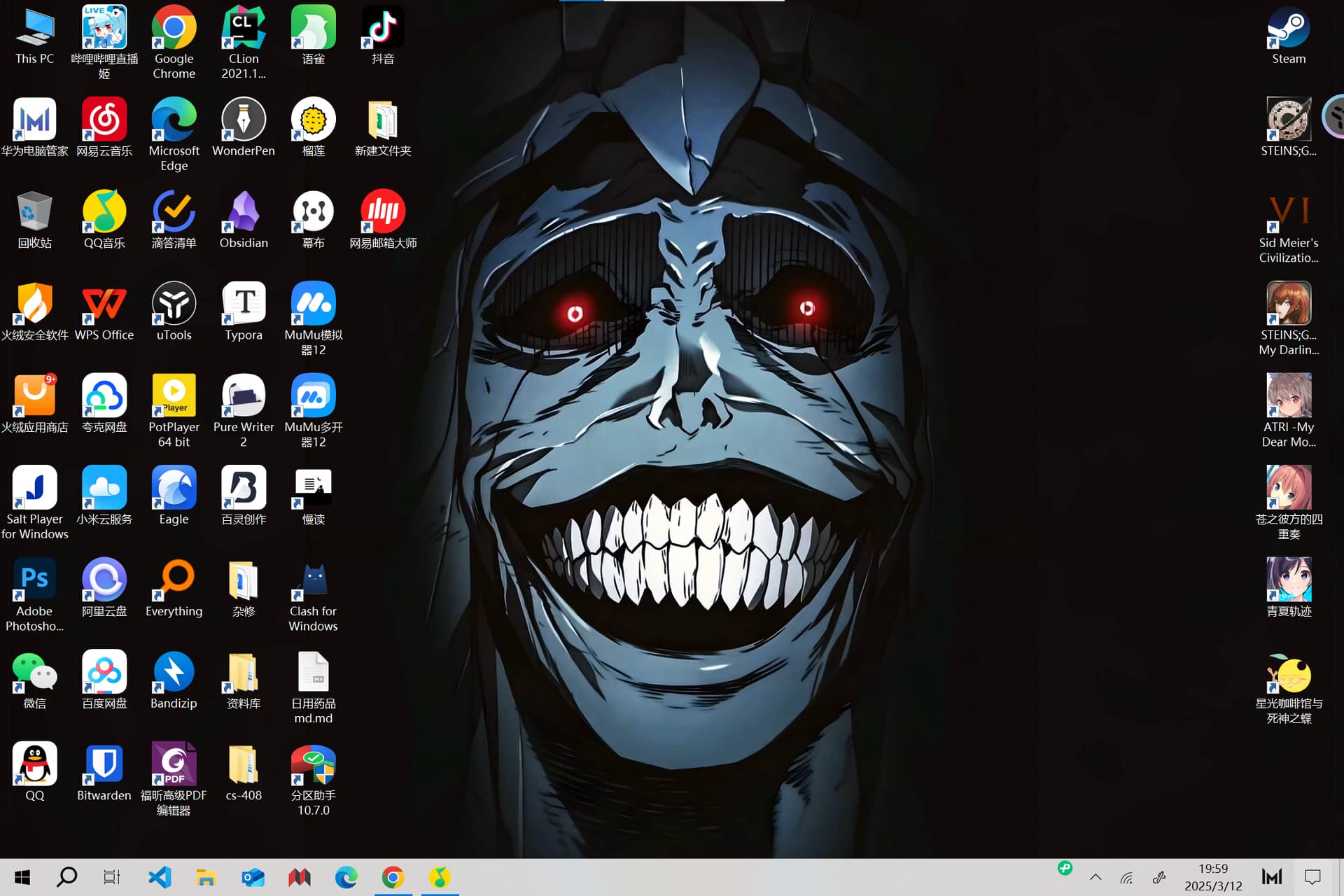Select the Everything search shortcut
The height and width of the screenshot is (896, 1344).
coord(174,588)
